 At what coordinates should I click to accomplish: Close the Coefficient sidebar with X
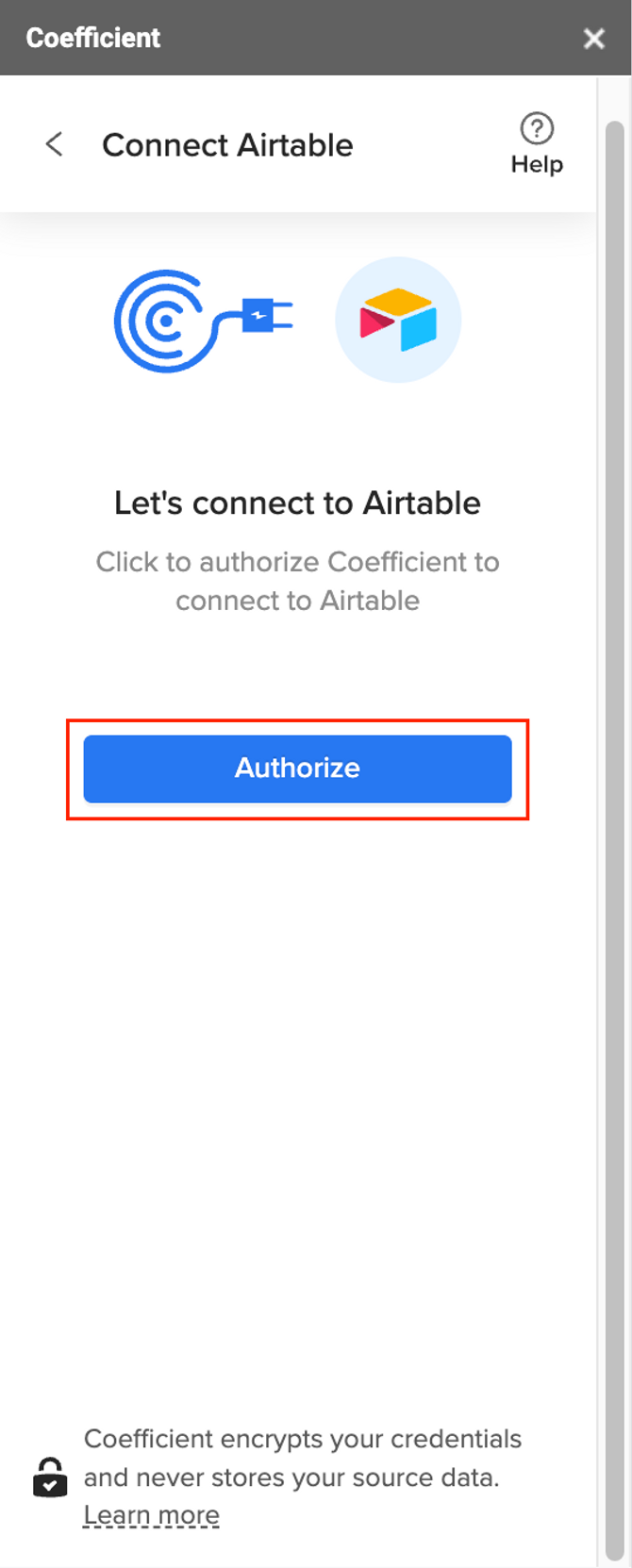[593, 38]
